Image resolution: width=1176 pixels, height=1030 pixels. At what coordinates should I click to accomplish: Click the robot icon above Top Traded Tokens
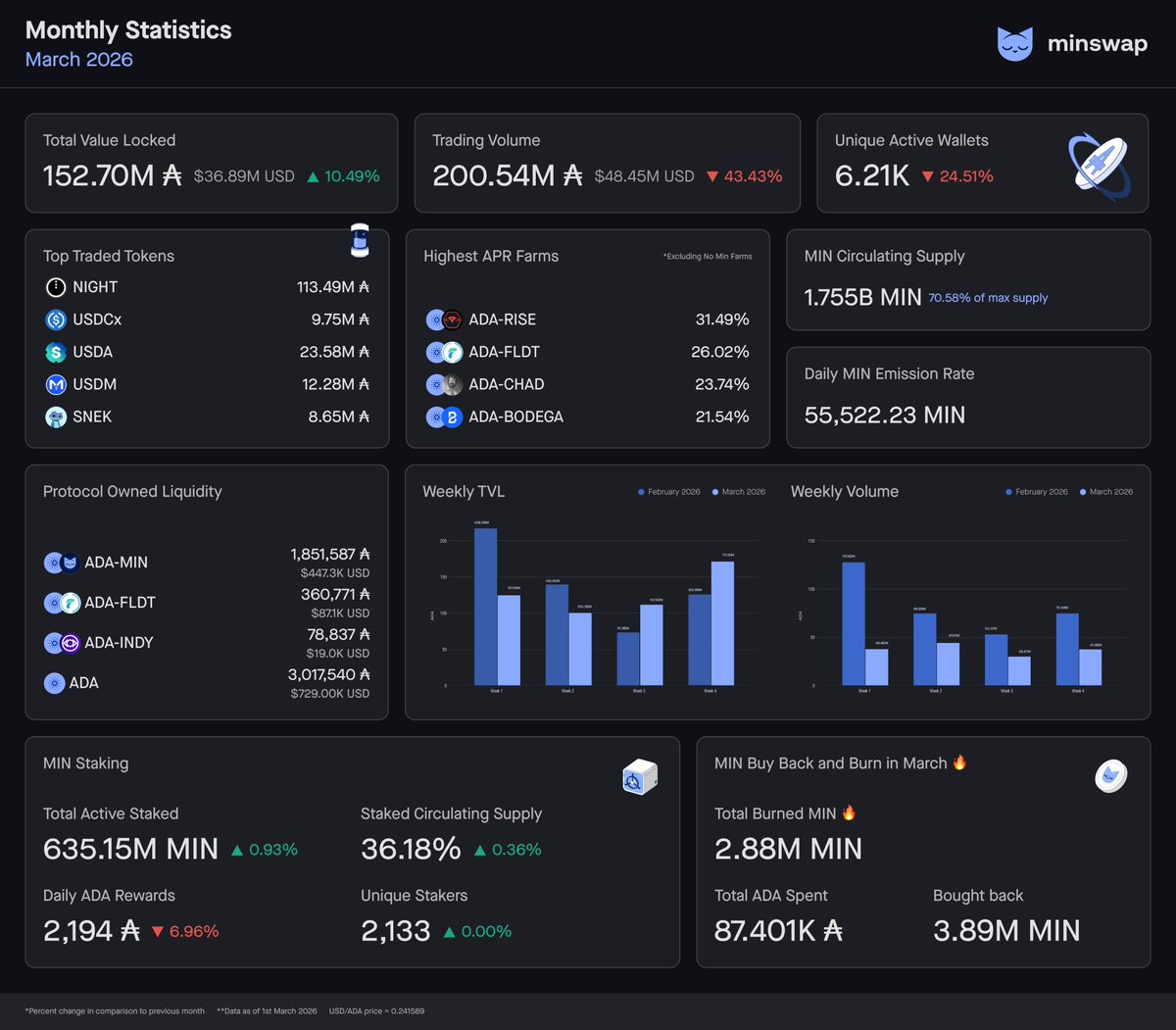(360, 240)
